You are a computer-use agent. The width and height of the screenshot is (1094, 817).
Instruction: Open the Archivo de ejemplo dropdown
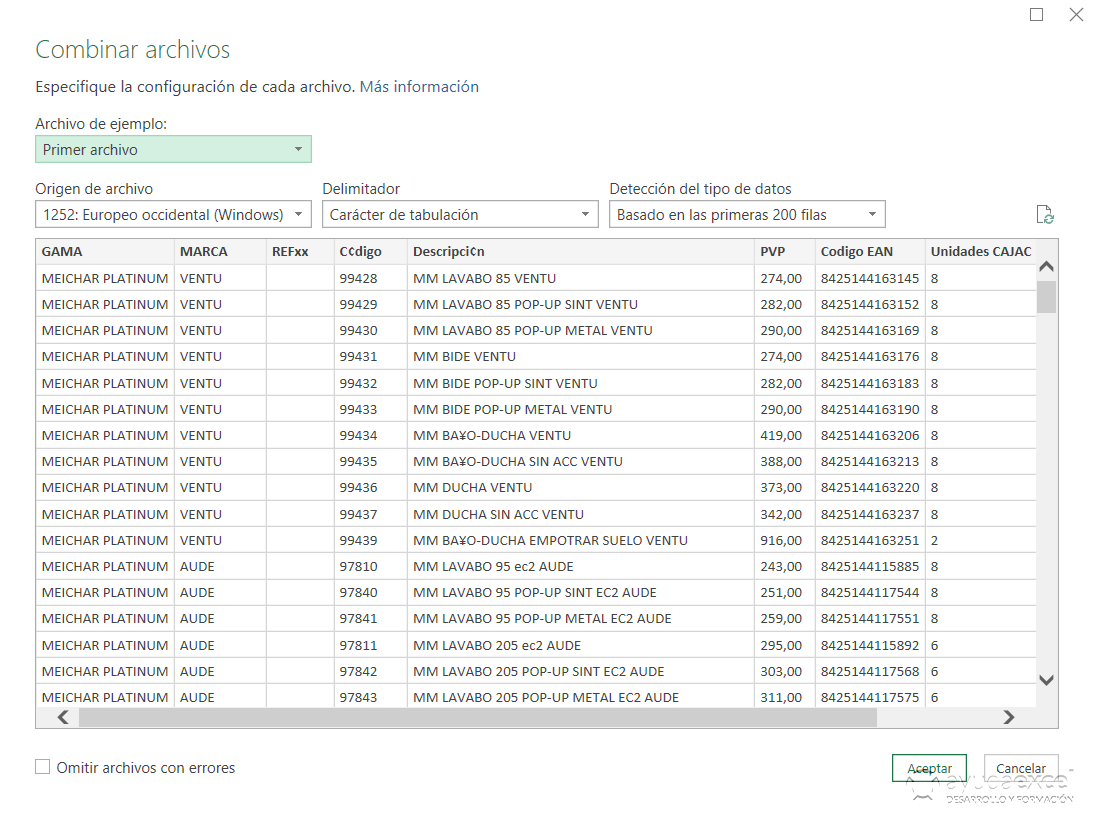173,149
